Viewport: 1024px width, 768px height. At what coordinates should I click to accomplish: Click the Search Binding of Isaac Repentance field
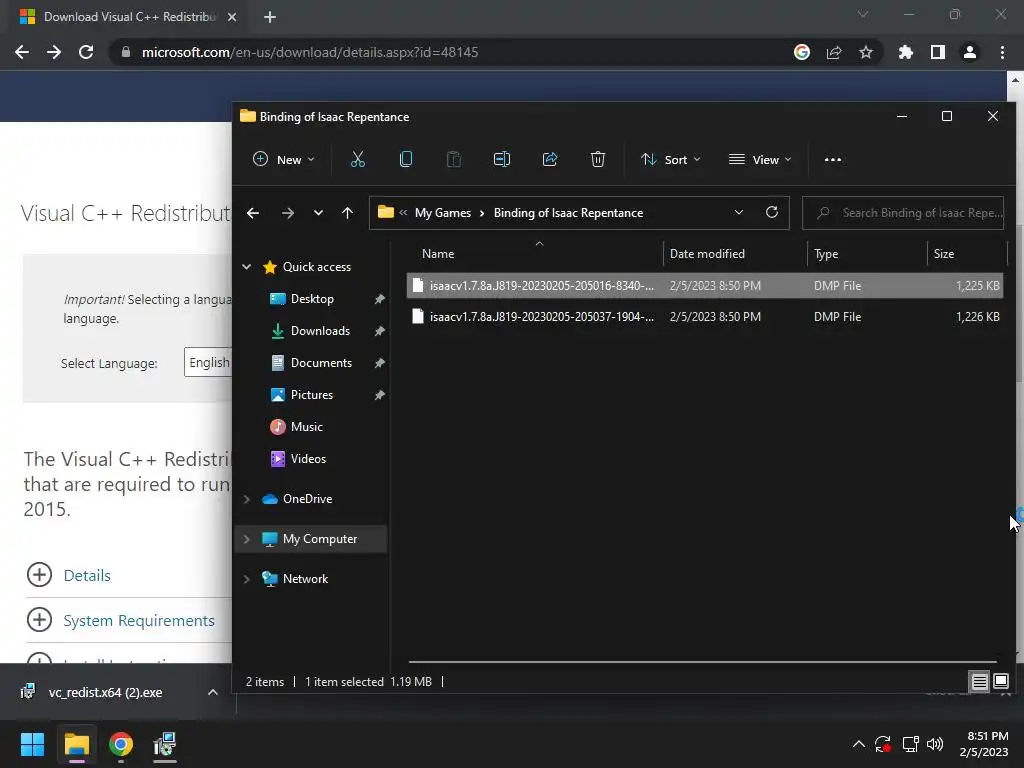903,213
